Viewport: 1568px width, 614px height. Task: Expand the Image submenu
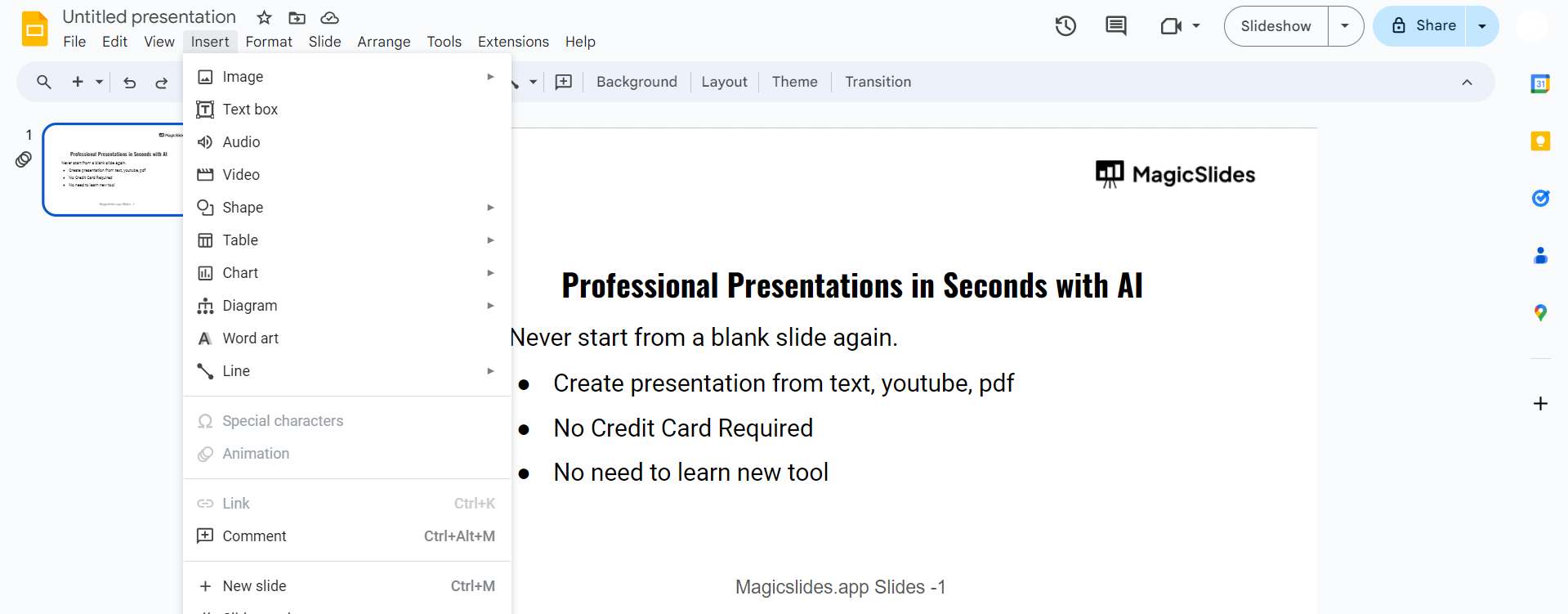coord(490,77)
